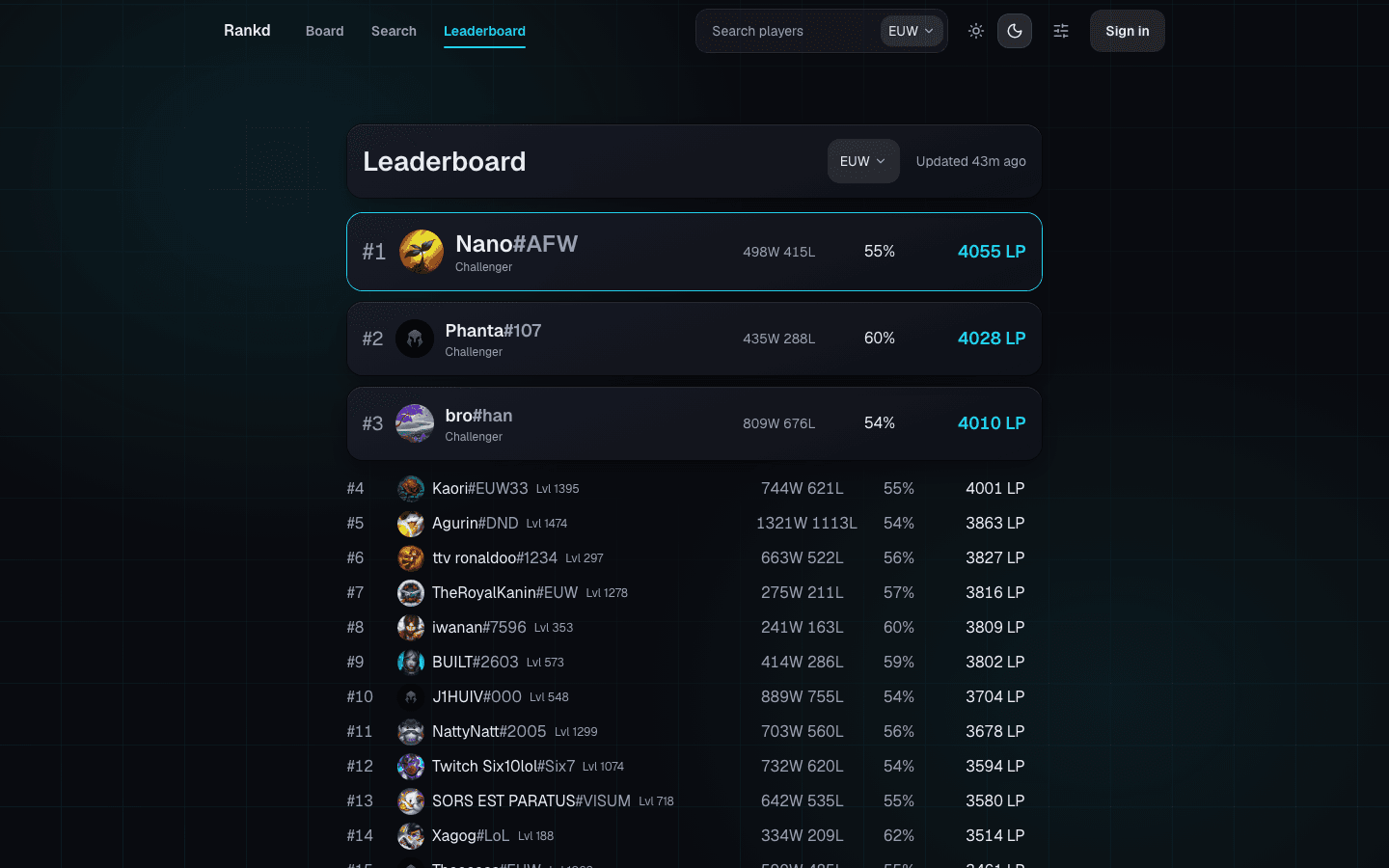Click the 4001 LP value
Image resolution: width=1389 pixels, height=868 pixels.
pos(995,489)
